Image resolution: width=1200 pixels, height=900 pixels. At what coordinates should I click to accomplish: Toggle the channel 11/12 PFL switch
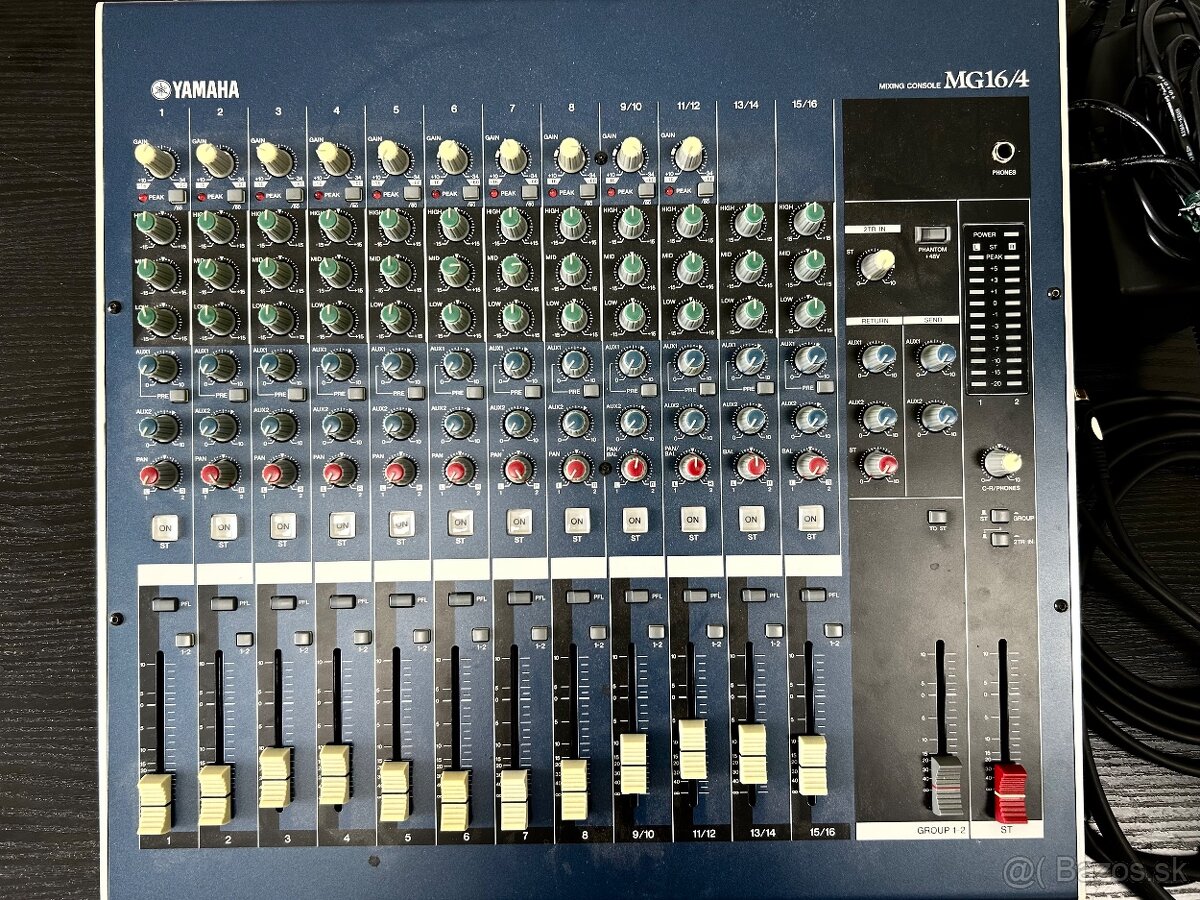695,596
